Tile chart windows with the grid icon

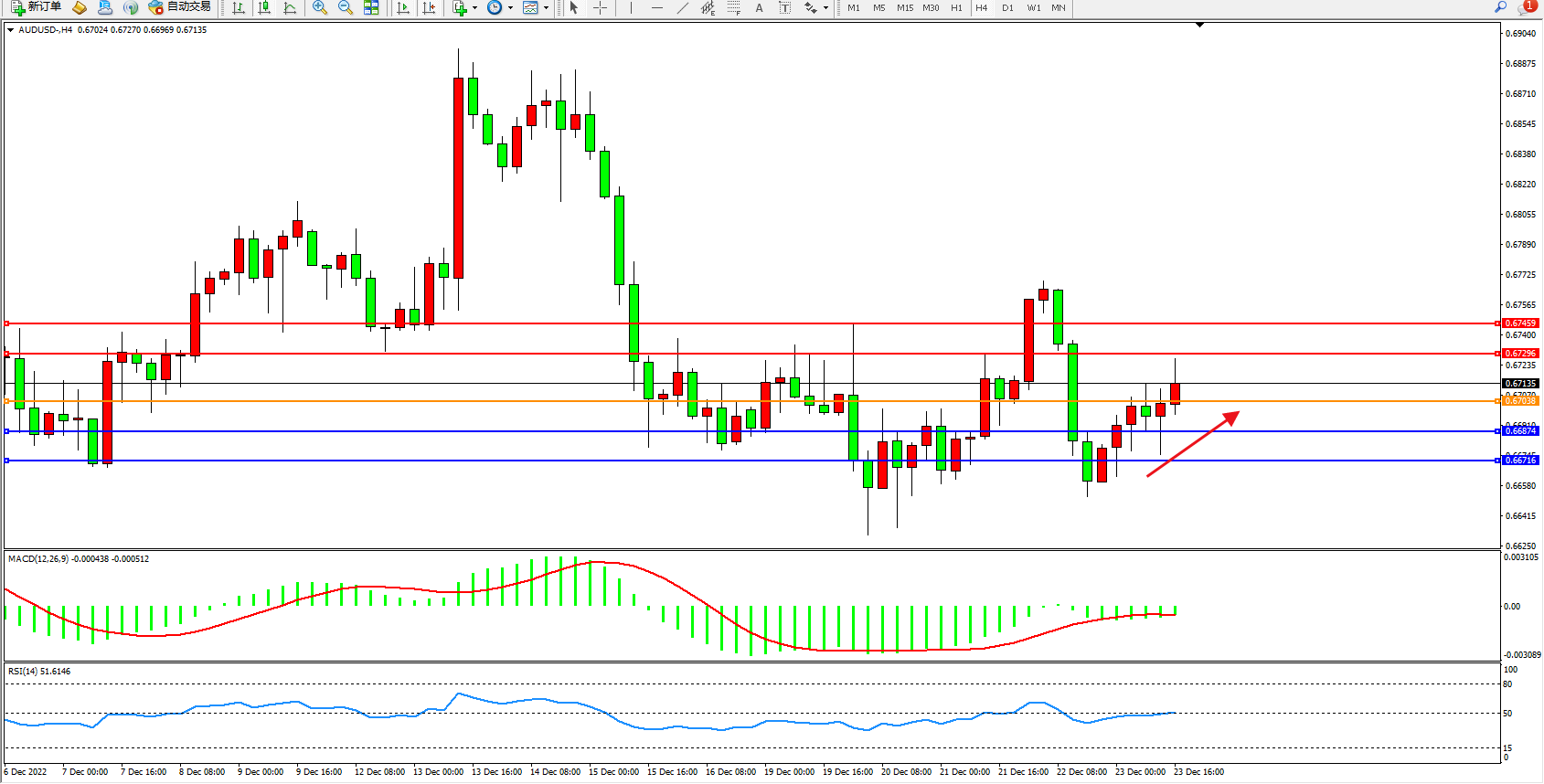(x=371, y=8)
